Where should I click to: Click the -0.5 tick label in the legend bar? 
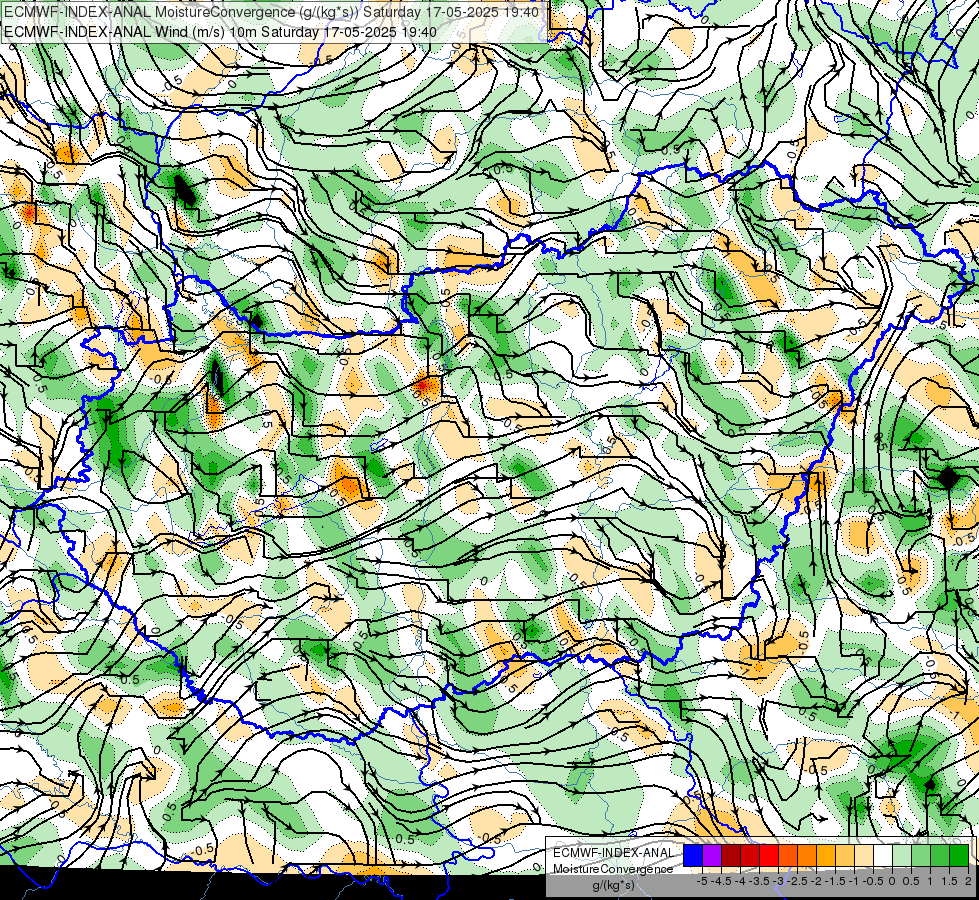(x=873, y=881)
